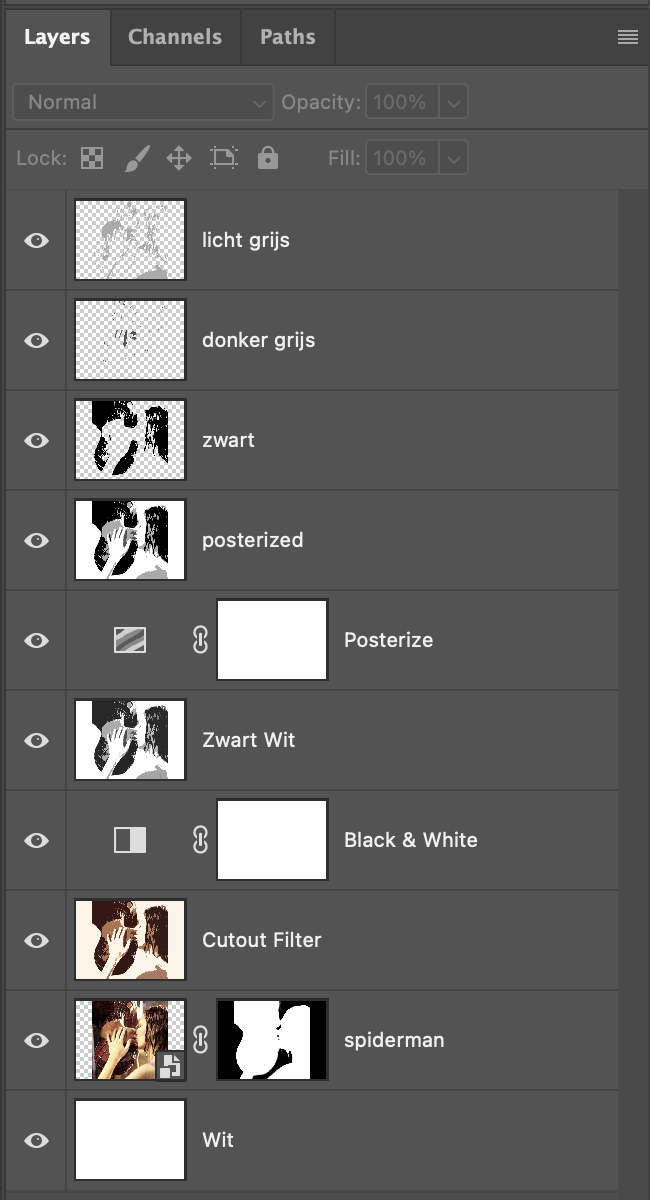Click the Posterize adjustment layer icon

pyautogui.click(x=130, y=640)
